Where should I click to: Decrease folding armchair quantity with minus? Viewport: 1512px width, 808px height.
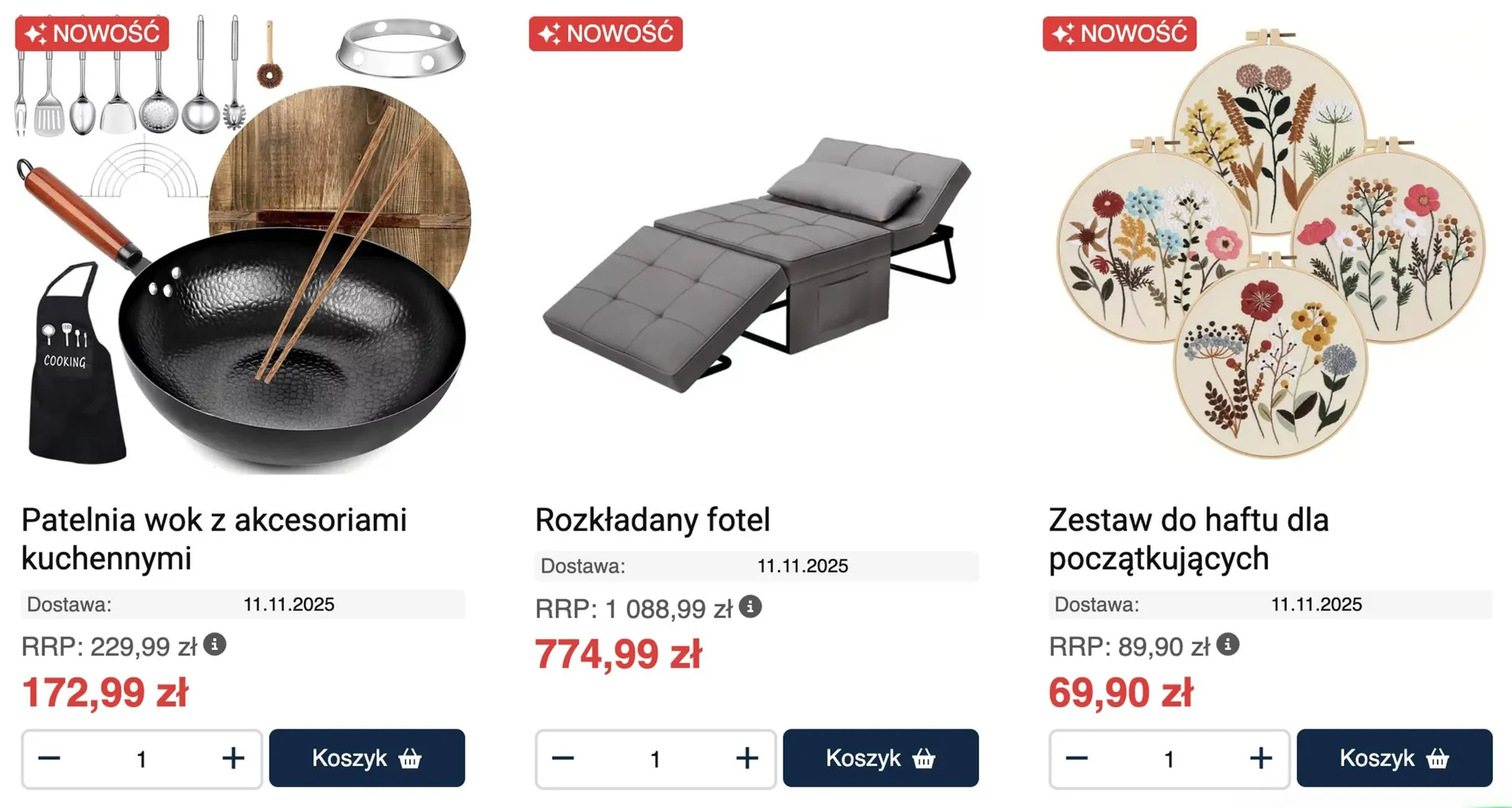click(x=563, y=758)
